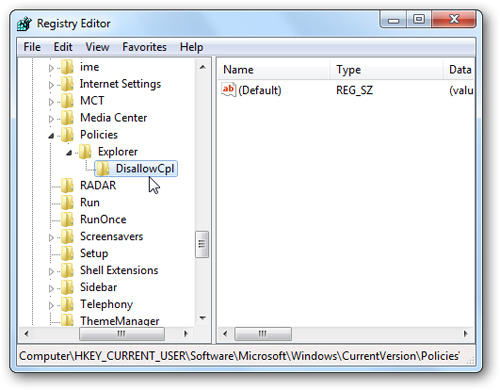
Task: Select the DisallowCpl key label
Action: tap(145, 169)
